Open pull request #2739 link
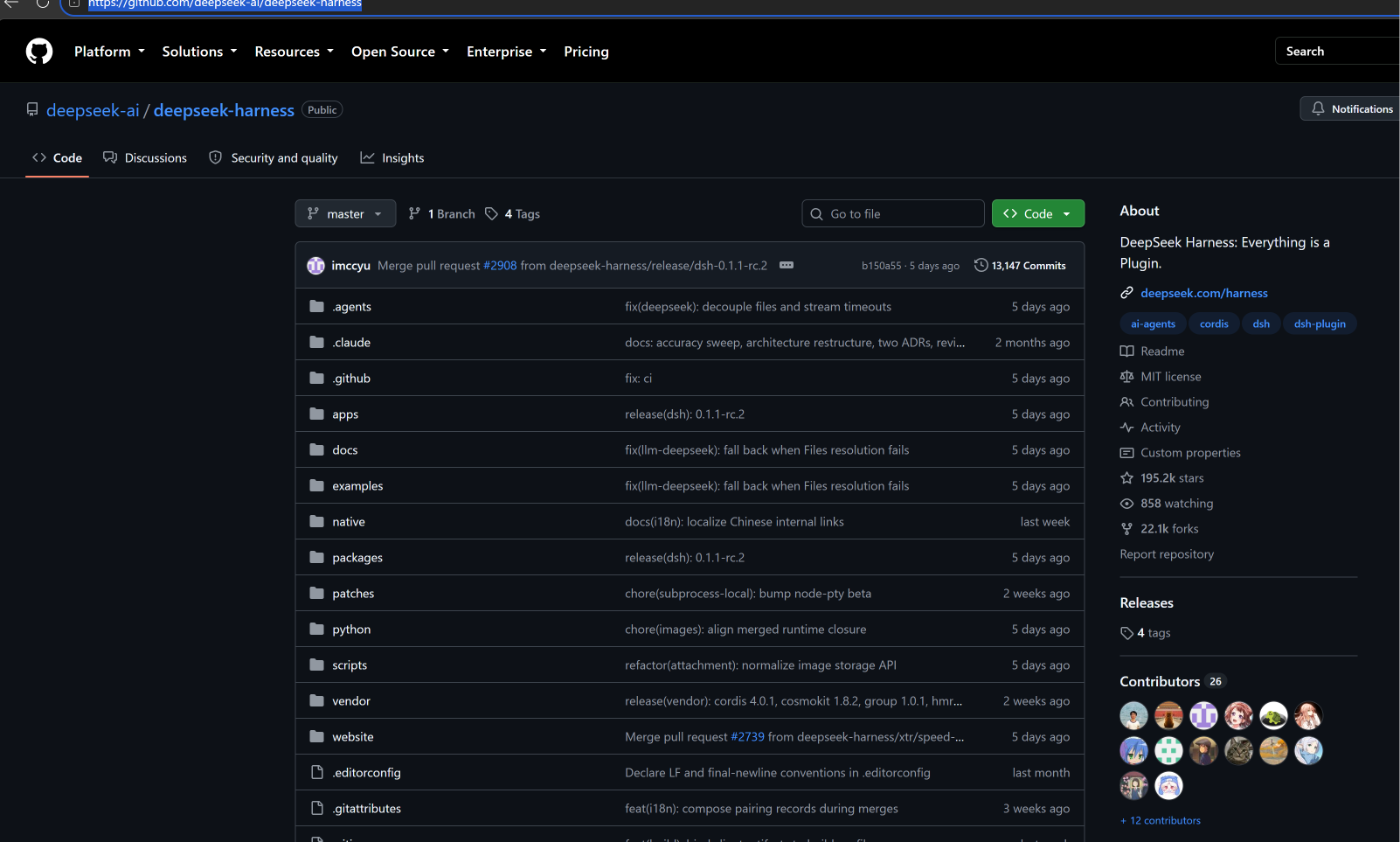The height and width of the screenshot is (842, 1400). pos(747,737)
